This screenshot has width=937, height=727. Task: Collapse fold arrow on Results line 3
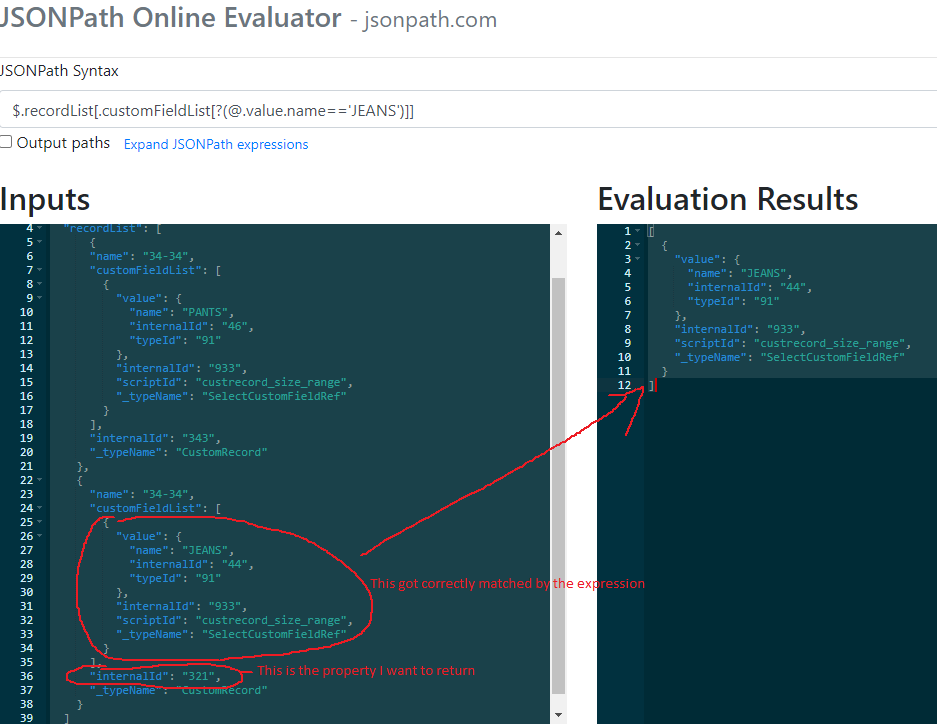[x=638, y=259]
